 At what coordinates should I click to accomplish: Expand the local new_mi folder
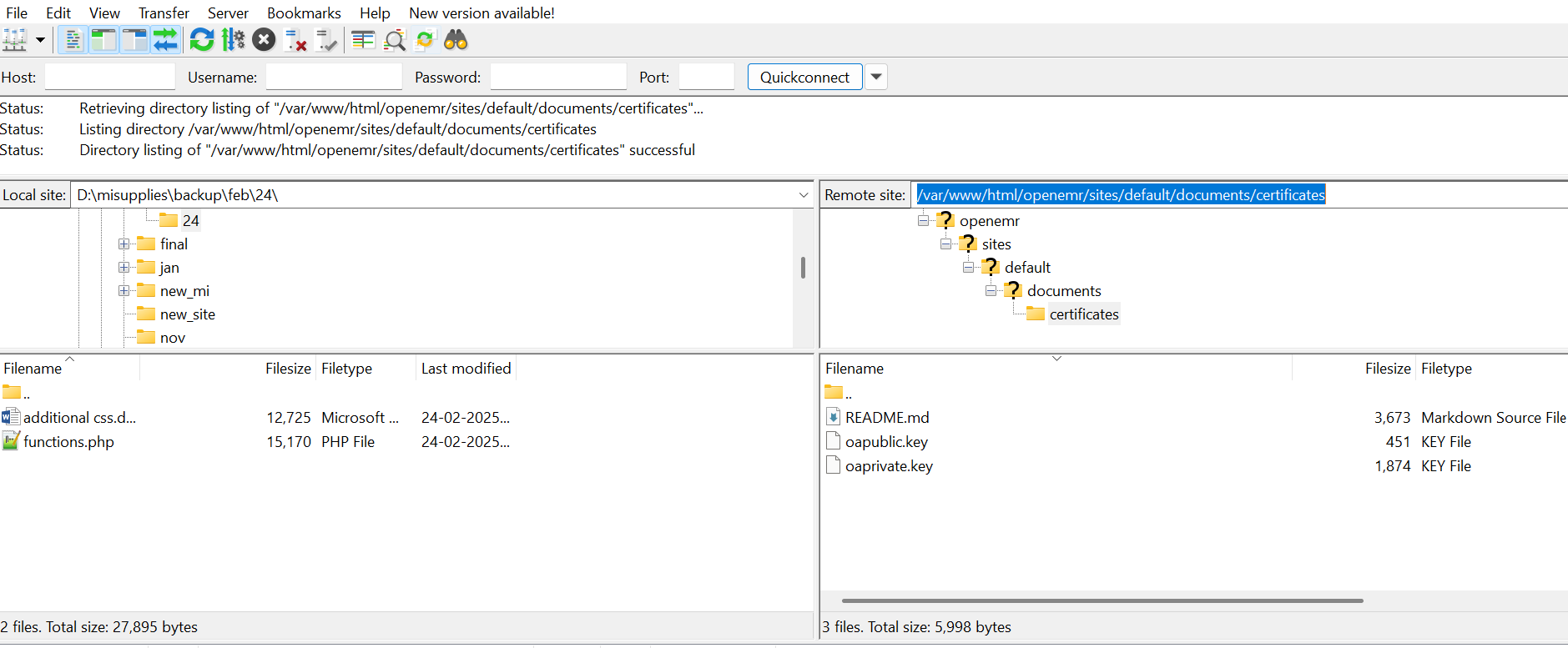pos(124,291)
